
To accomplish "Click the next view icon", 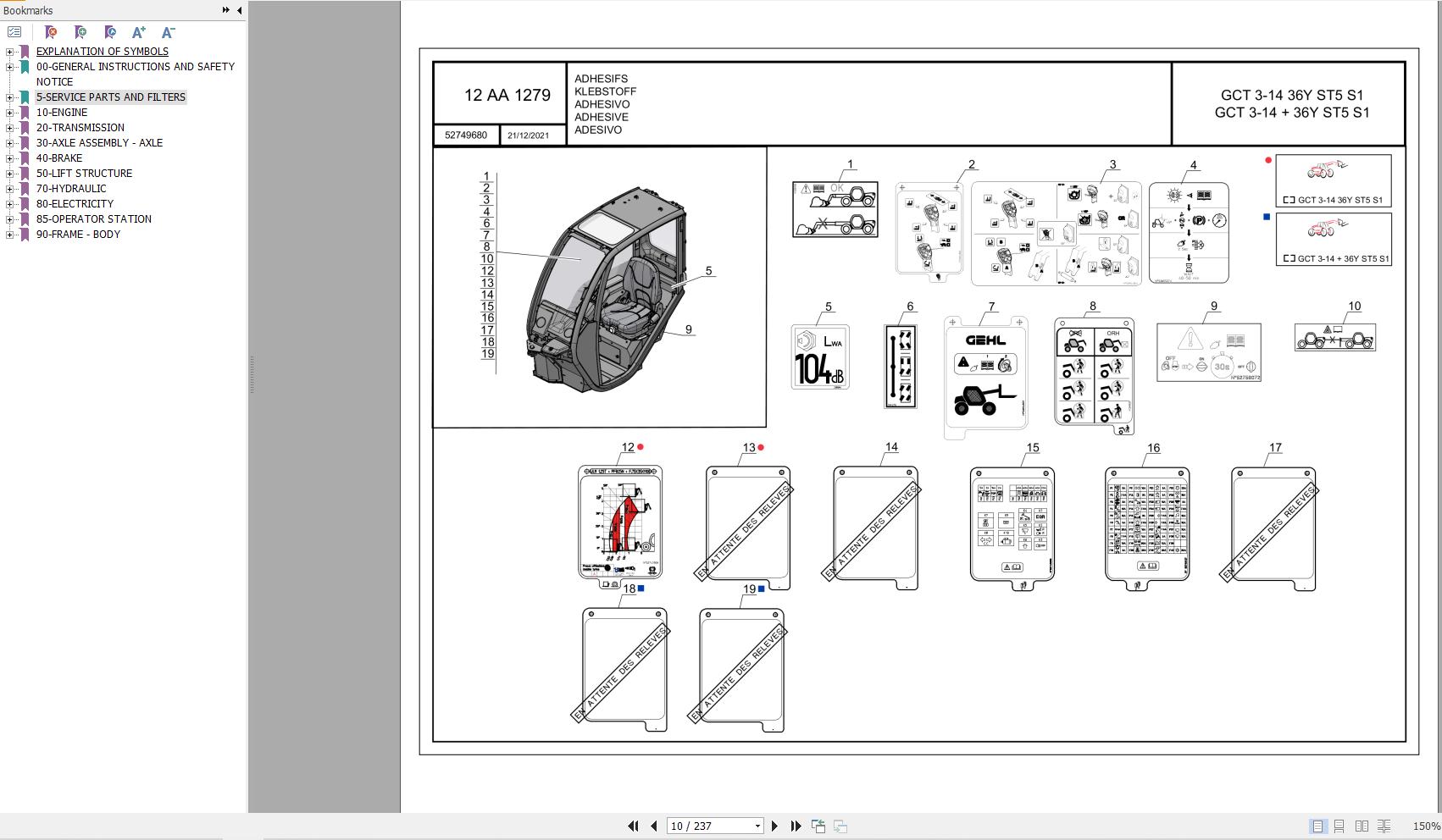I will [x=840, y=826].
